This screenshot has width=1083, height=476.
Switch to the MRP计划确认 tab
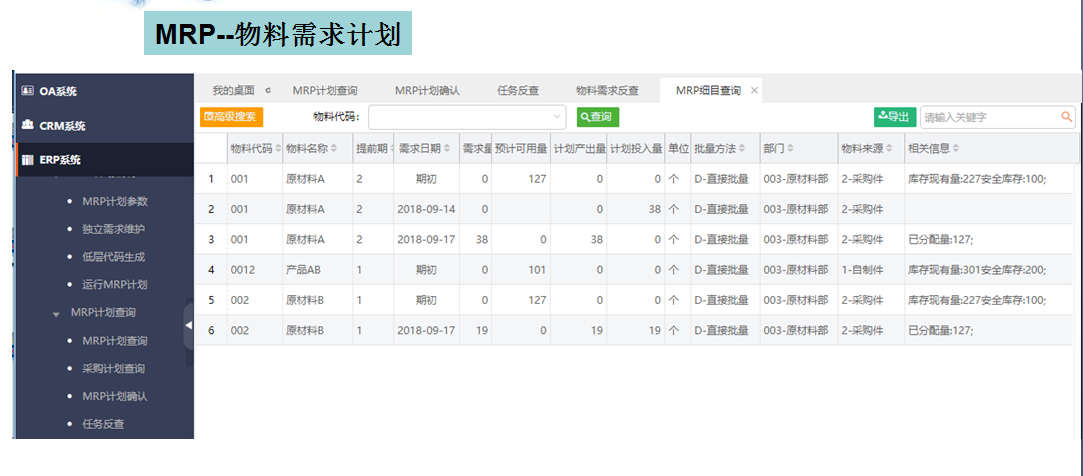click(427, 90)
